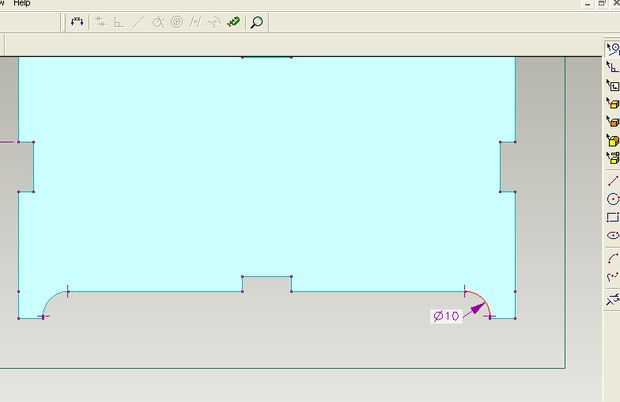This screenshot has height=402, width=620.
Task: Select the Circle drawing tool
Action: 613,199
